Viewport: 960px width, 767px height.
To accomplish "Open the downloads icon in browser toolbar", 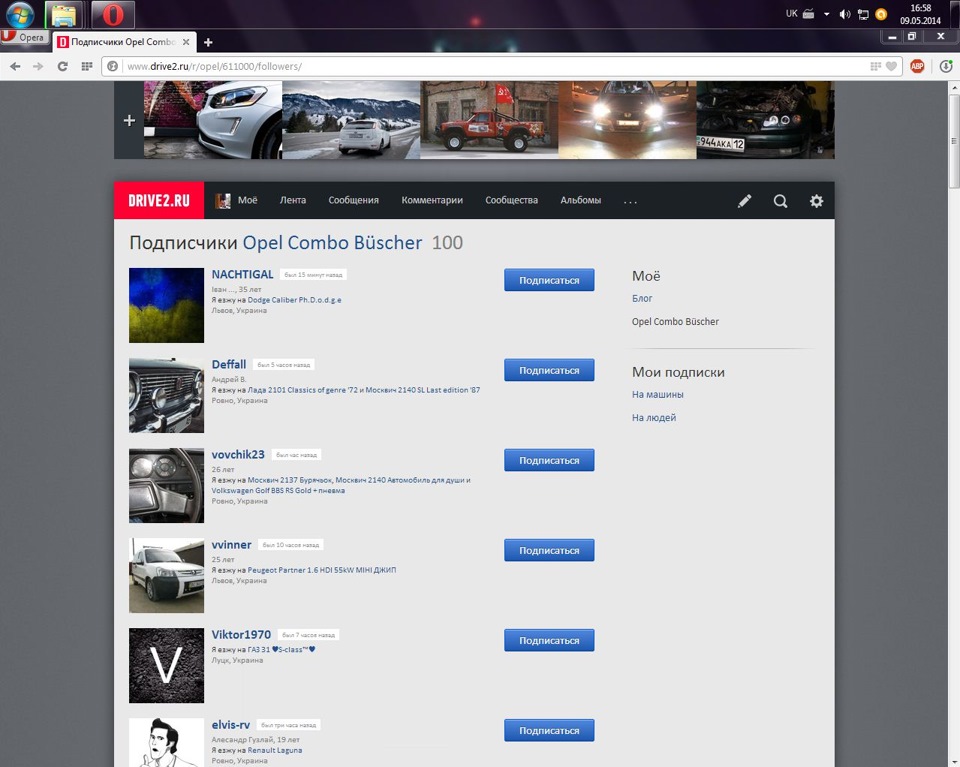I will (946, 66).
